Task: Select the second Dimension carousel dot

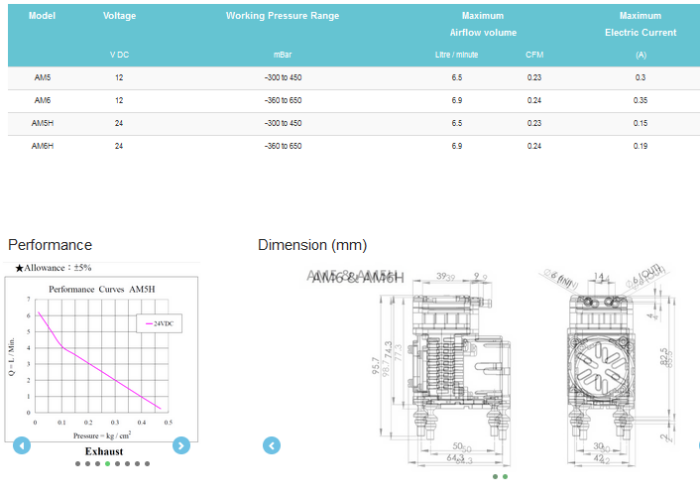Action: (505, 477)
